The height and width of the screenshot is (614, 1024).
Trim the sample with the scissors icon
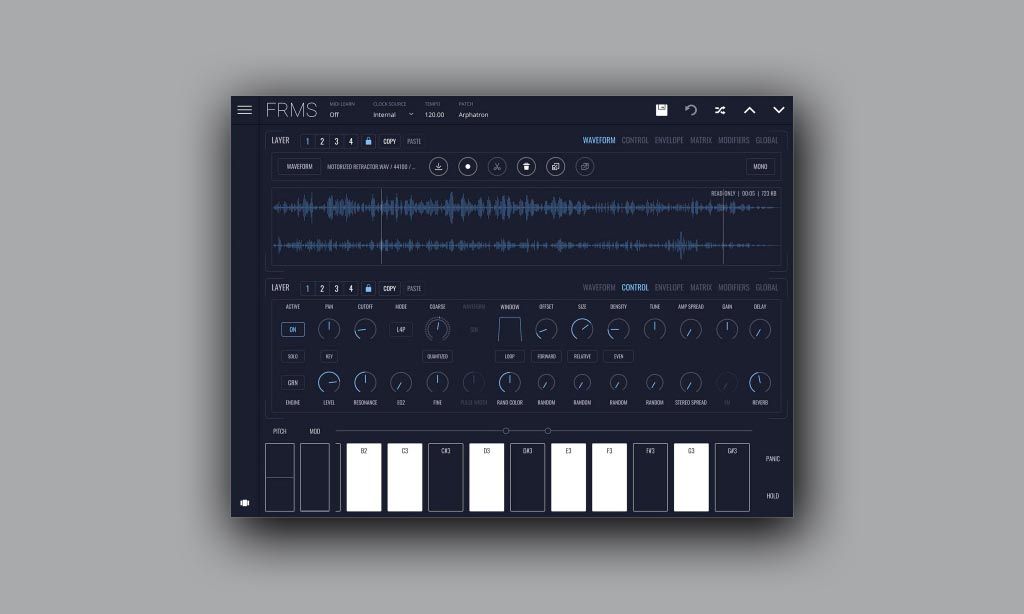(x=497, y=167)
